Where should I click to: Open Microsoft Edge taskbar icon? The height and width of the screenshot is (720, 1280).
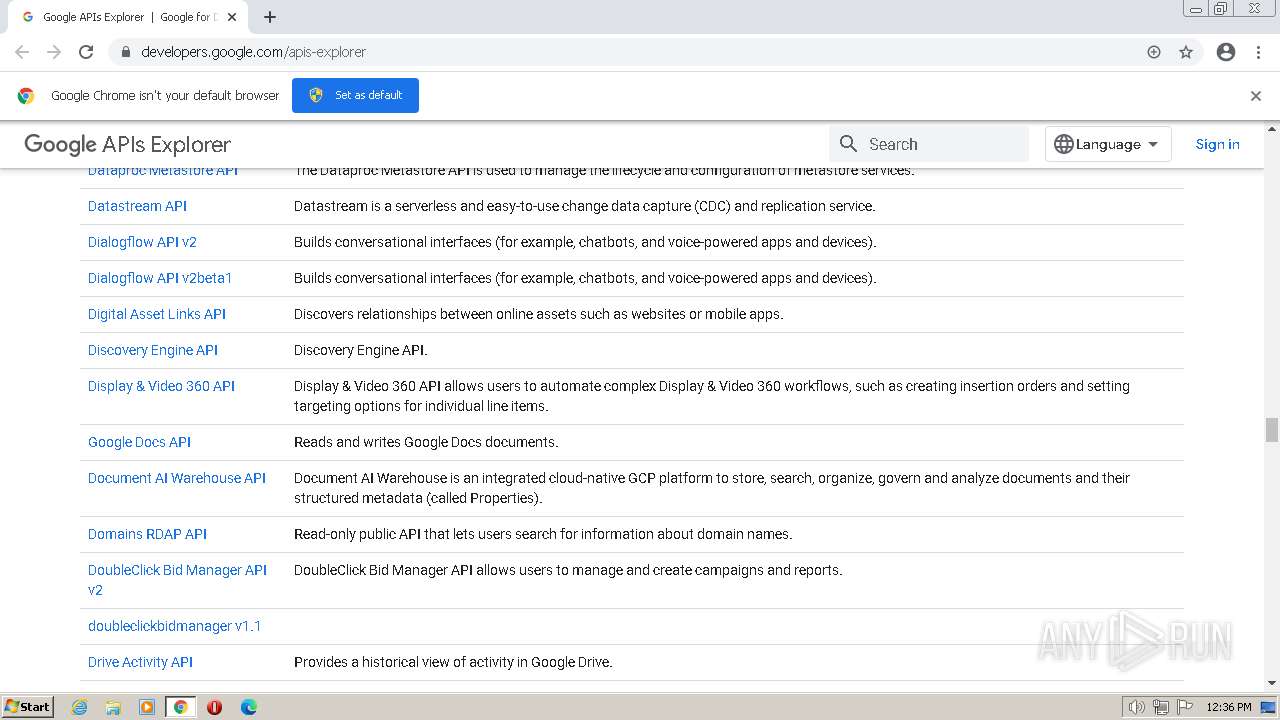click(248, 707)
